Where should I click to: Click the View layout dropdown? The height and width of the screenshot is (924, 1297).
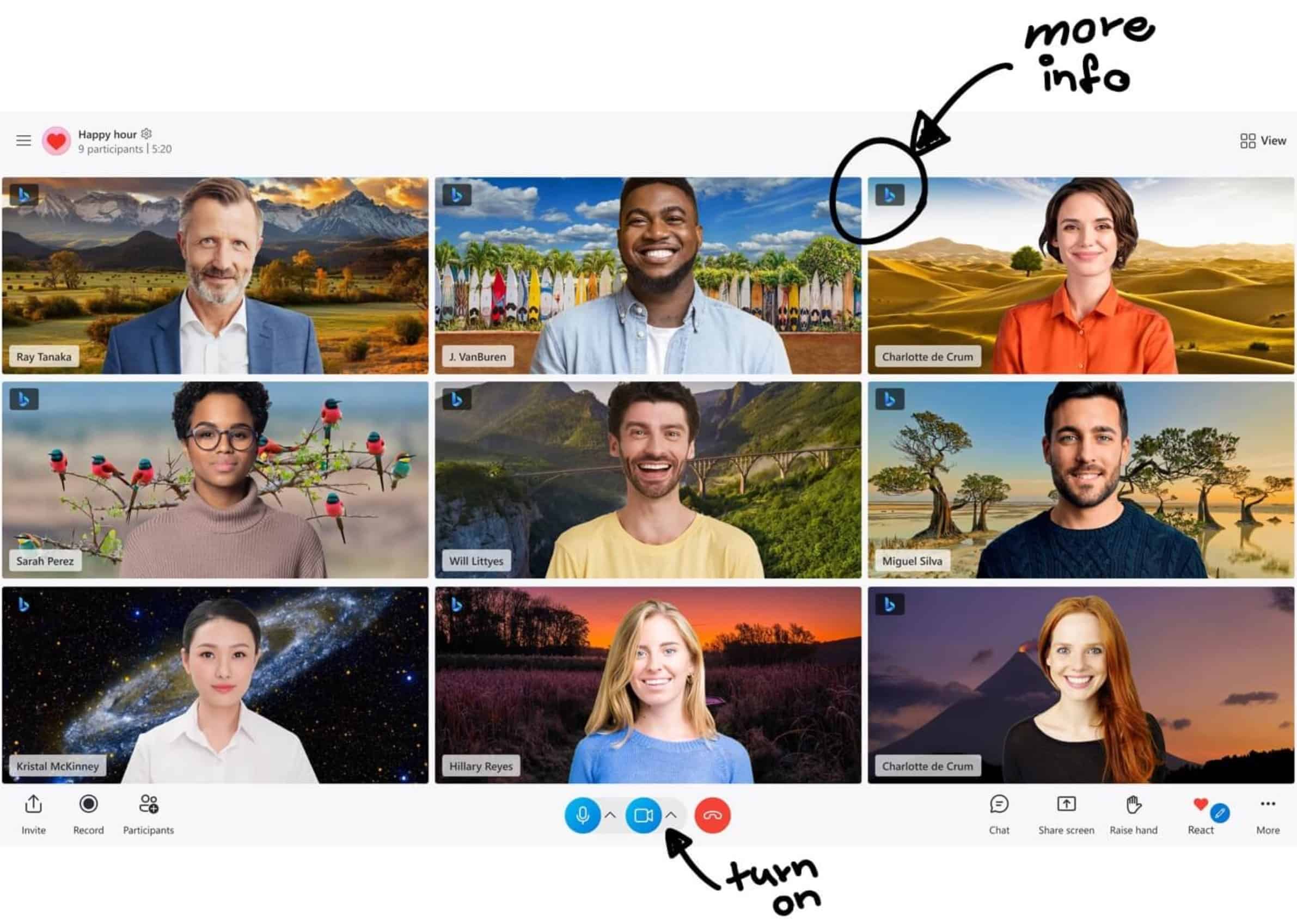1262,140
